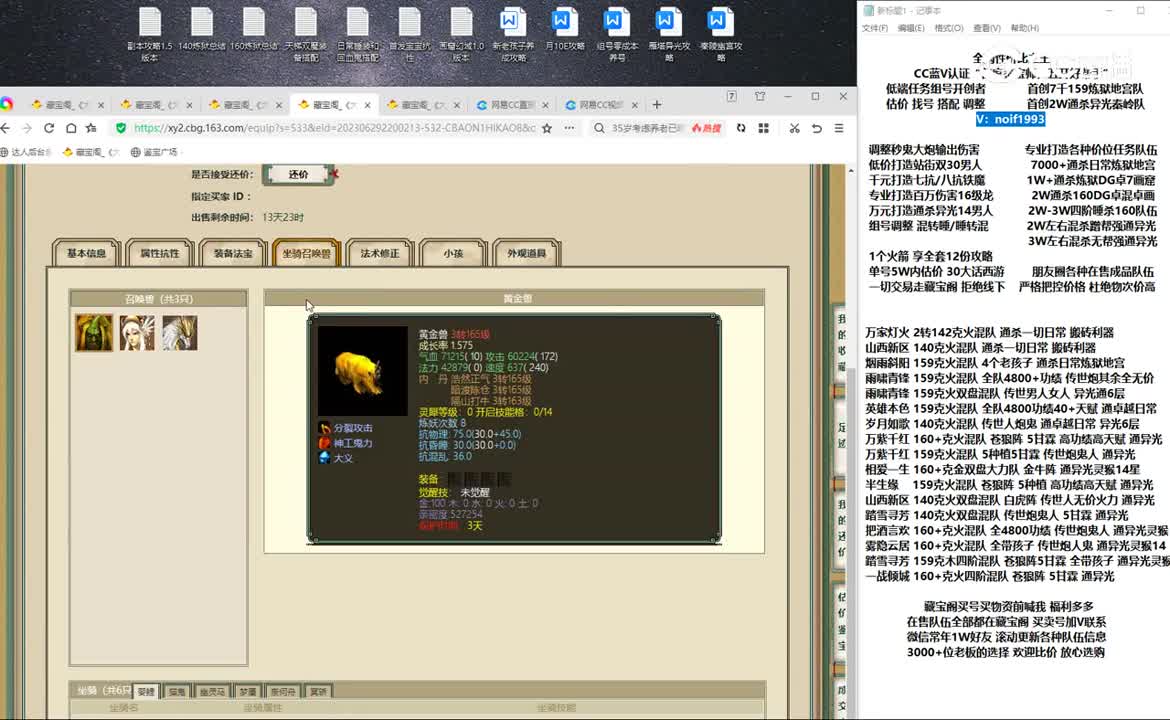Select the 坐骑召唤兽 tab
This screenshot has width=1170, height=720.
point(306,254)
